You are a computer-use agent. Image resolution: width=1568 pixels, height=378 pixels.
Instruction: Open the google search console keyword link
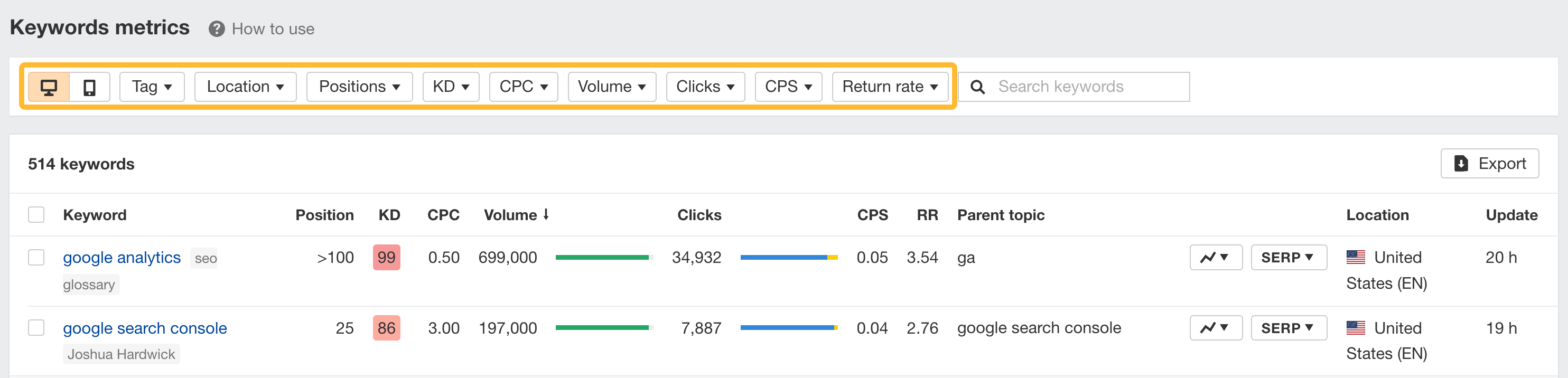(145, 328)
